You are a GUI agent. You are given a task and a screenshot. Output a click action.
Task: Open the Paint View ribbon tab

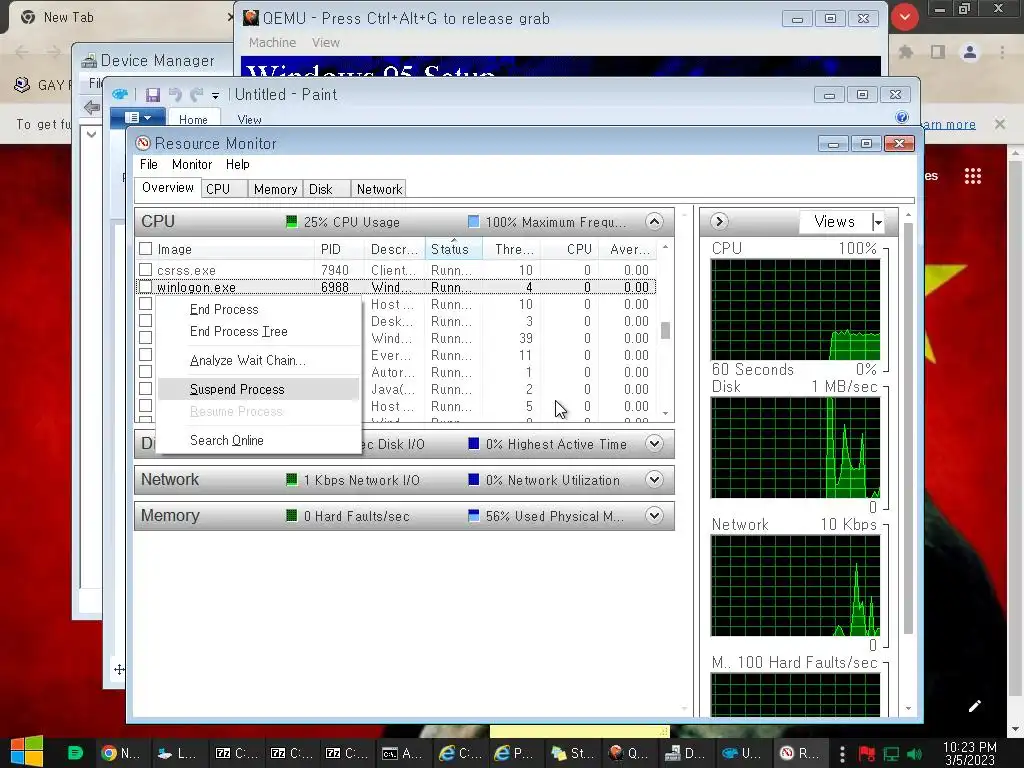point(249,120)
